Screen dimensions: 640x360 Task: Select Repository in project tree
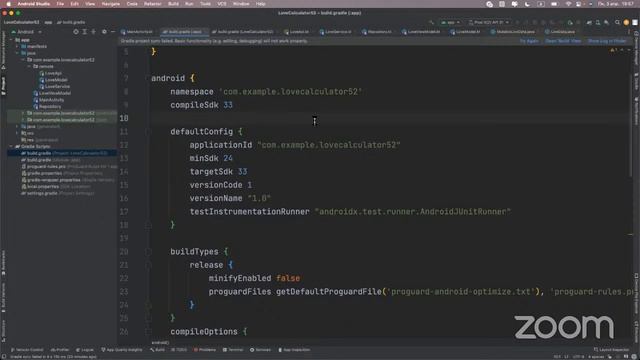(x=47, y=107)
